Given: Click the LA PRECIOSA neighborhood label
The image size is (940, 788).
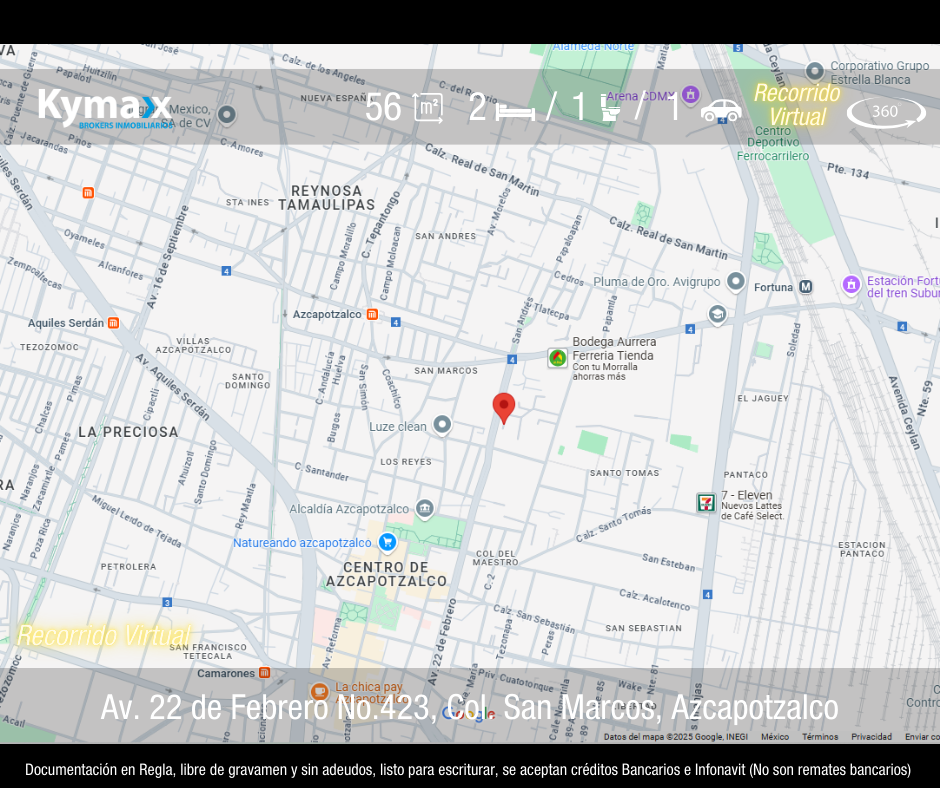Looking at the screenshot, I should point(128,432).
